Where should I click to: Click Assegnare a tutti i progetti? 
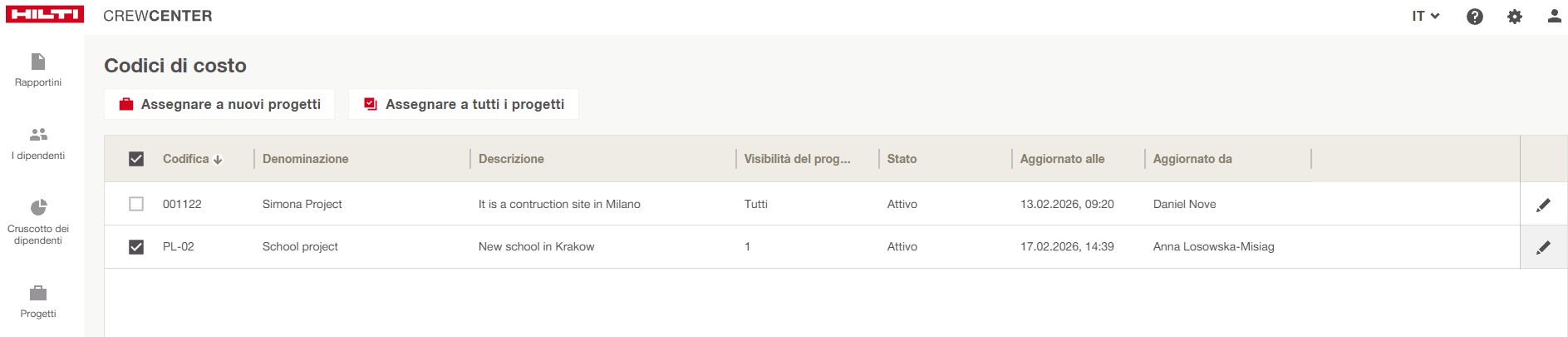(x=464, y=104)
